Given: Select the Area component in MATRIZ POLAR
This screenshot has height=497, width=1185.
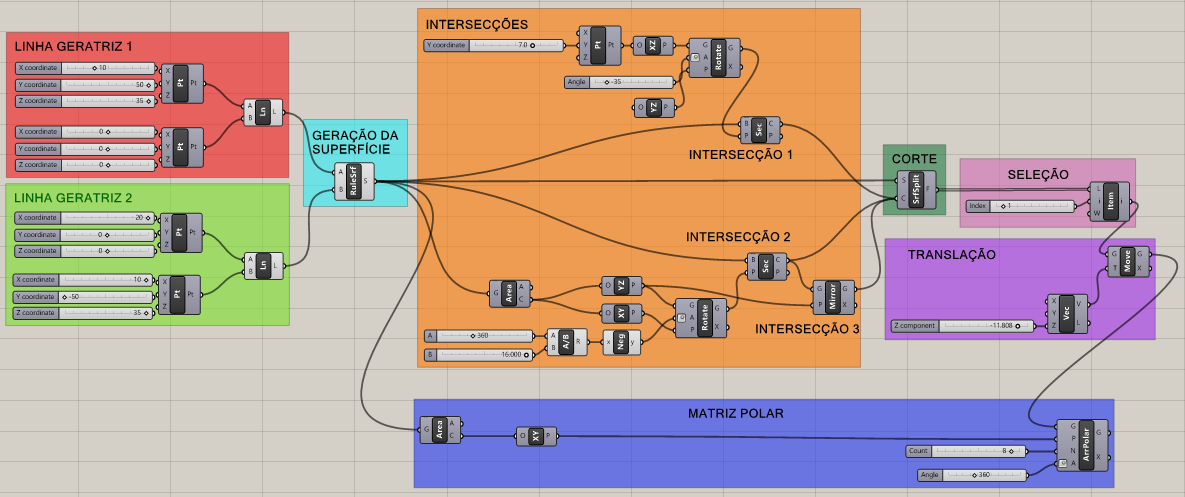Looking at the screenshot, I should 441,430.
